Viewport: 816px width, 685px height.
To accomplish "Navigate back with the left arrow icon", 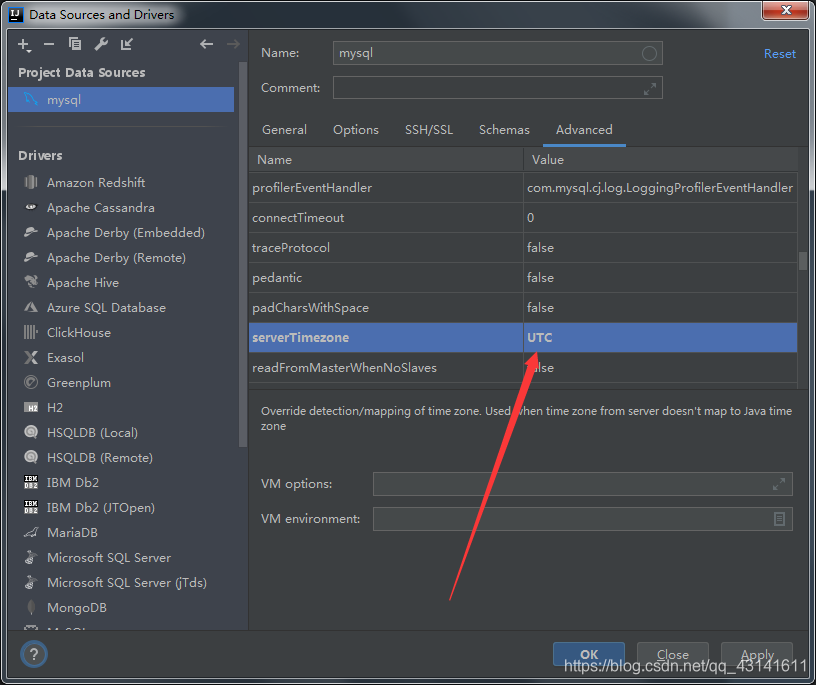I will [x=206, y=44].
